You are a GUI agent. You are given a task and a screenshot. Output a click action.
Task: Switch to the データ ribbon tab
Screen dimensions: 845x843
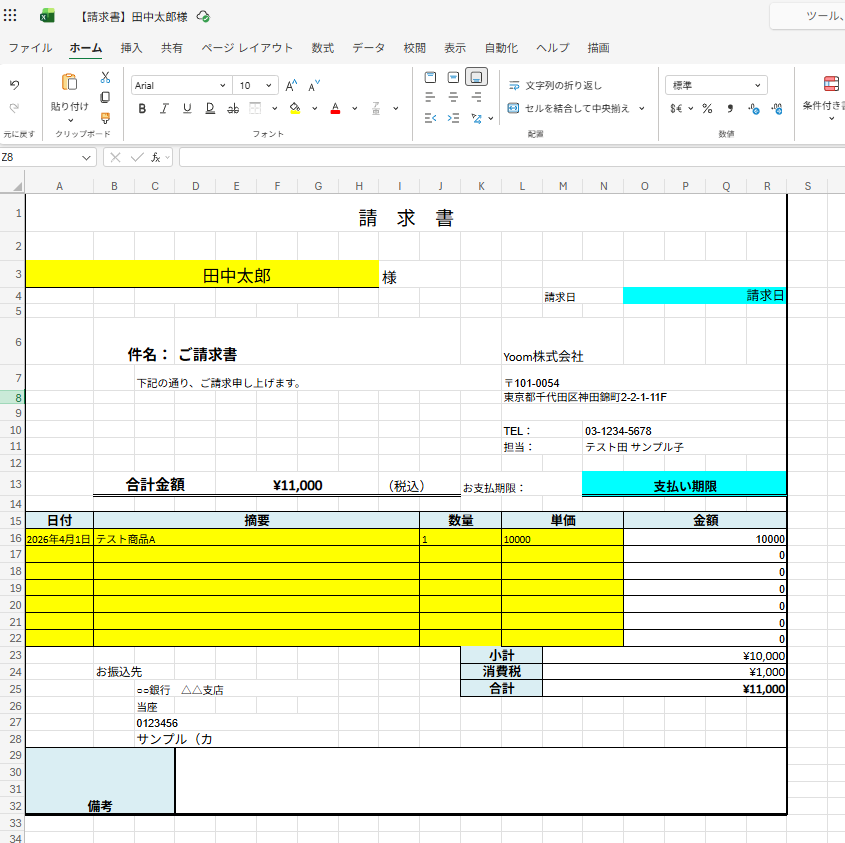click(x=368, y=47)
